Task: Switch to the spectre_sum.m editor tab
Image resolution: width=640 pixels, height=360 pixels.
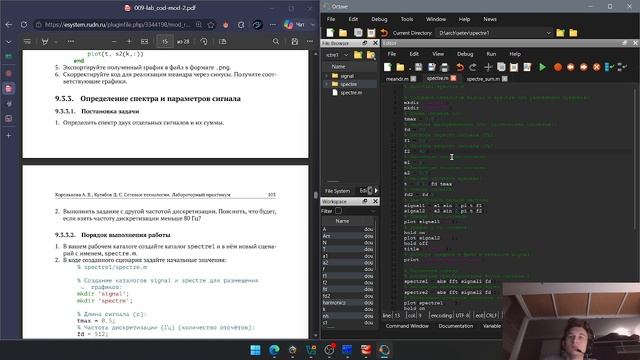Action: tap(483, 79)
